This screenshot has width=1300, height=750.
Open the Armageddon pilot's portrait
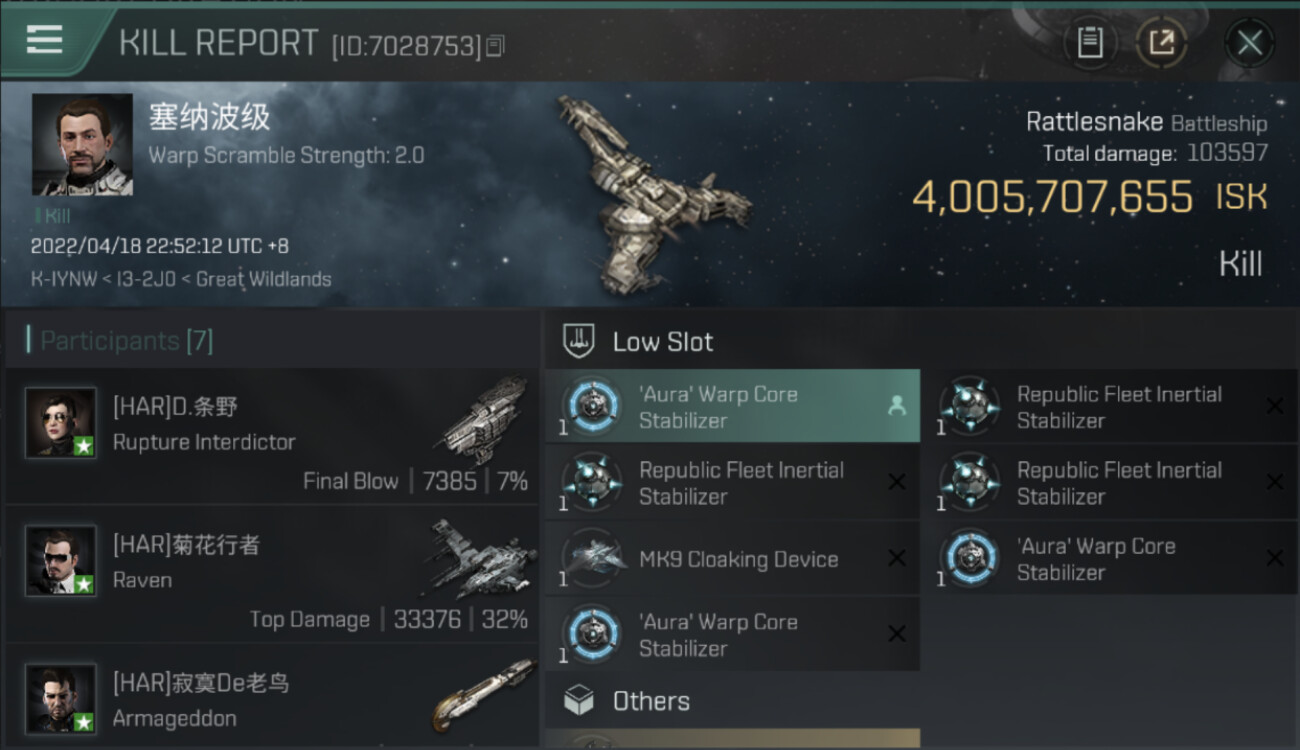(61, 698)
